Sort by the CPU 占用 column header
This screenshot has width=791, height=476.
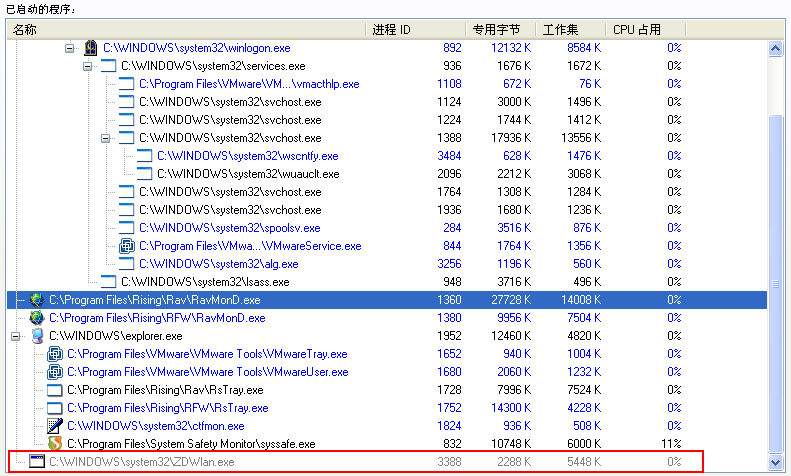coord(646,30)
